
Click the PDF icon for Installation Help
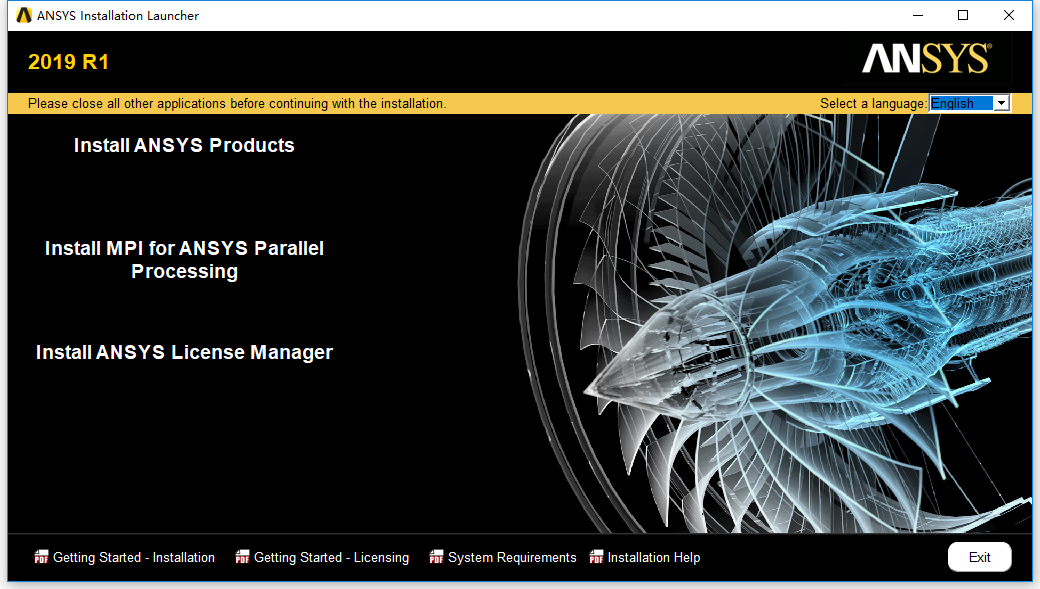(596, 557)
